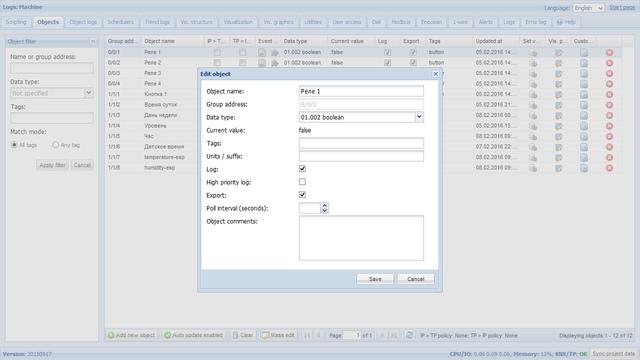Click the Apply filter button
This screenshot has height=360, width=640.
[52, 165]
